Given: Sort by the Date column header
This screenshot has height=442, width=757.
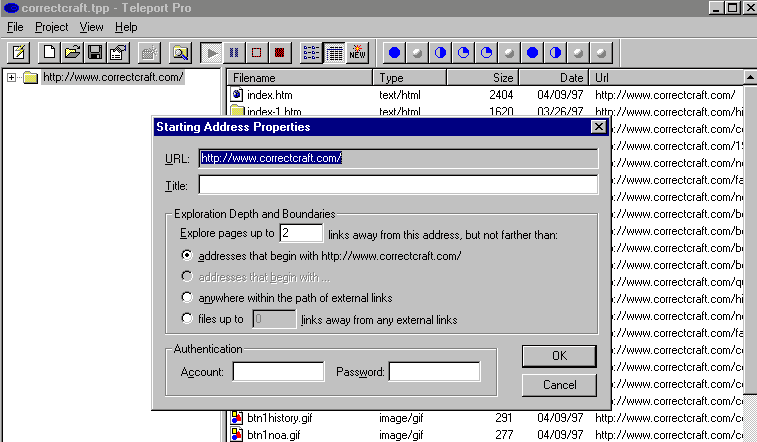Looking at the screenshot, I should pyautogui.click(x=554, y=78).
